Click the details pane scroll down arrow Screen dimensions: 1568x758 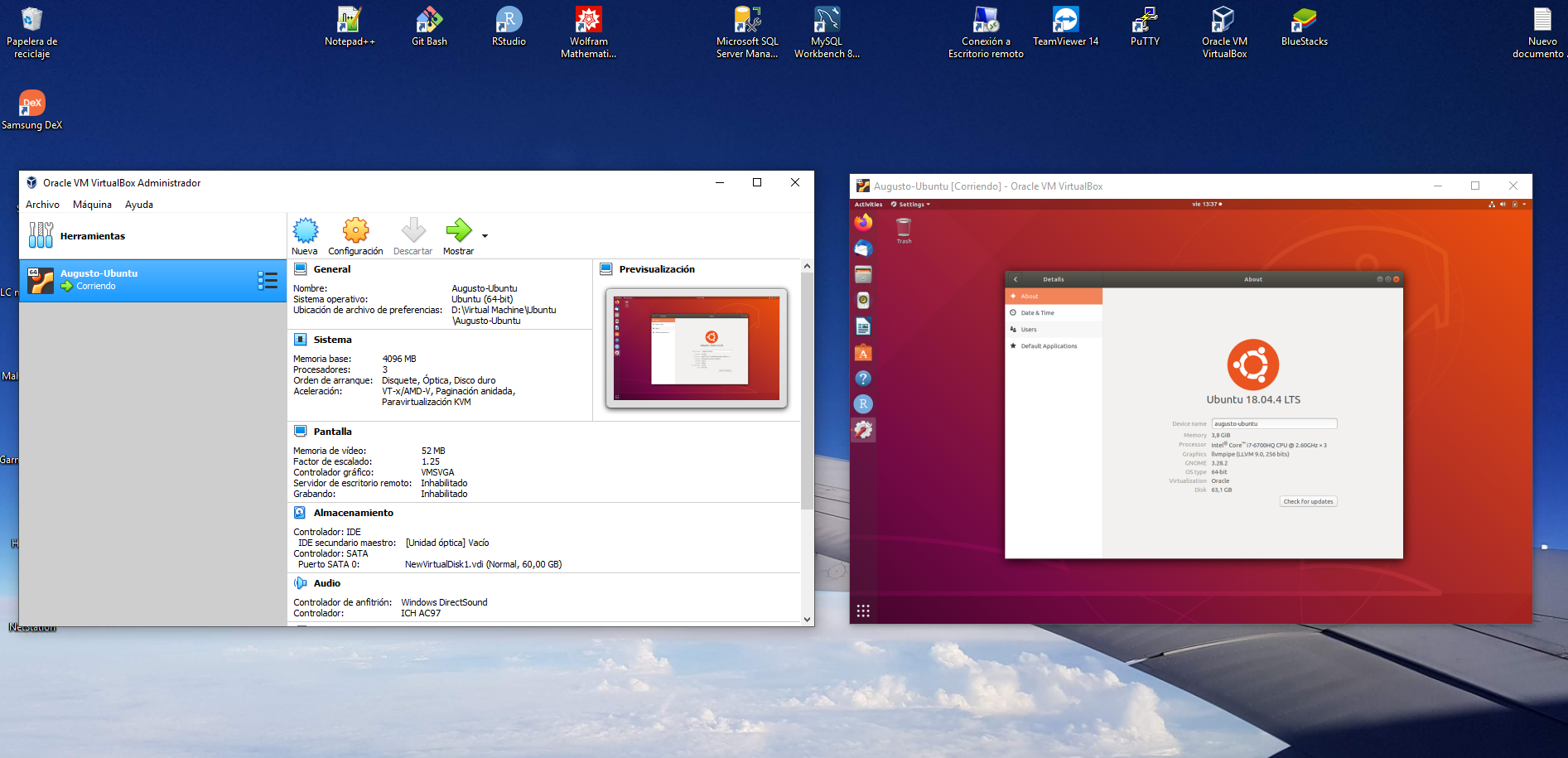807,619
